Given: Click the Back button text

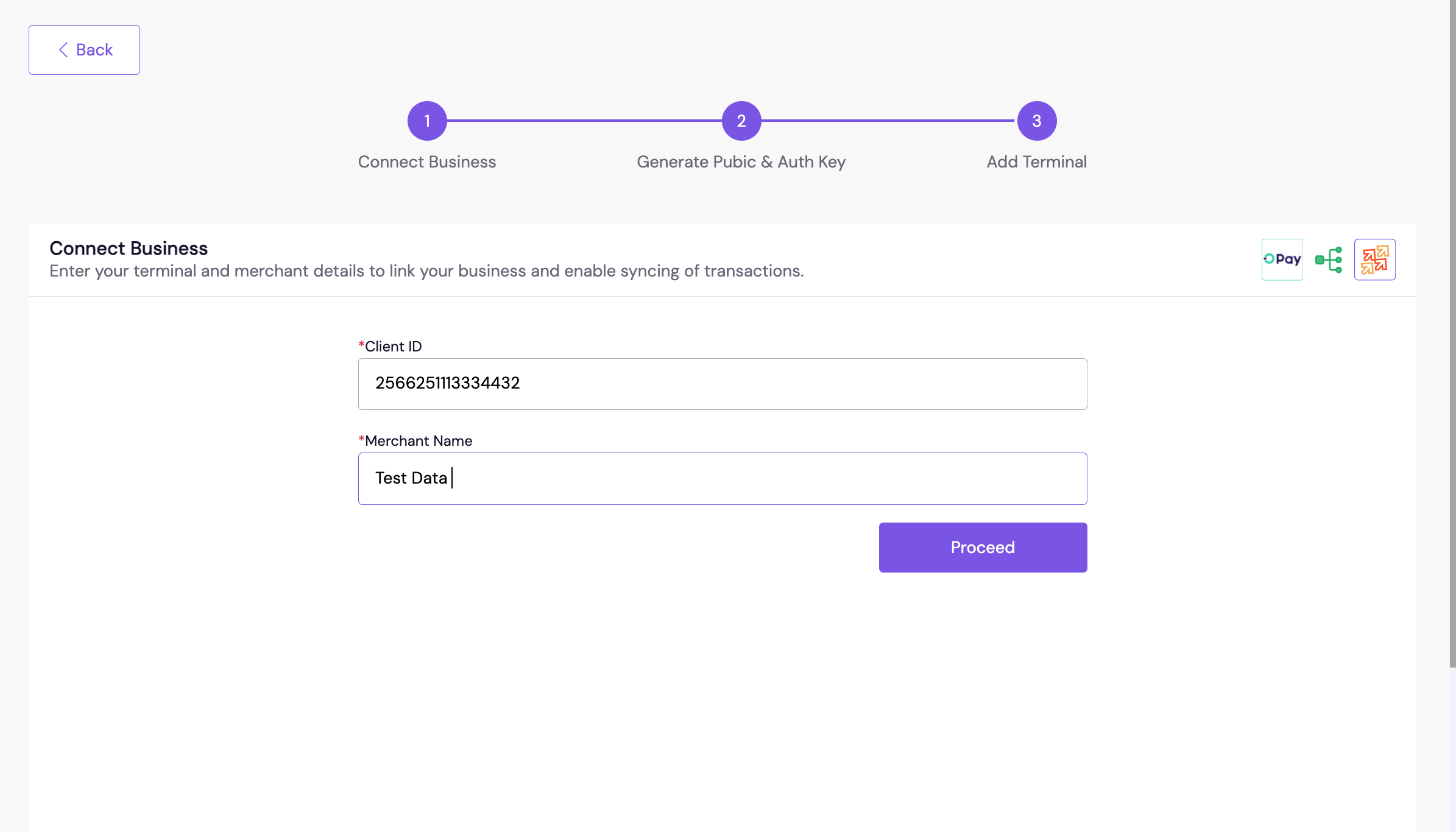Looking at the screenshot, I should [x=94, y=50].
